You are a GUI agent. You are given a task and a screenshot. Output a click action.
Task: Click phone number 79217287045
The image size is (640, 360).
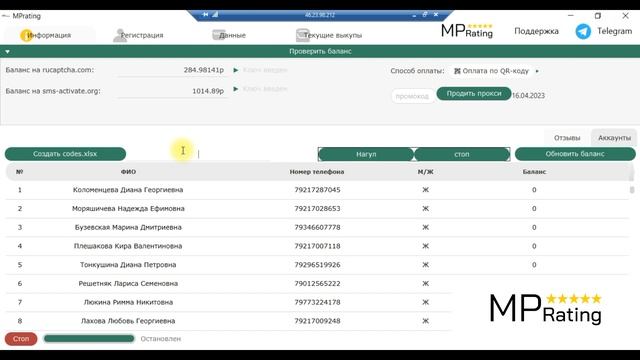pyautogui.click(x=317, y=190)
